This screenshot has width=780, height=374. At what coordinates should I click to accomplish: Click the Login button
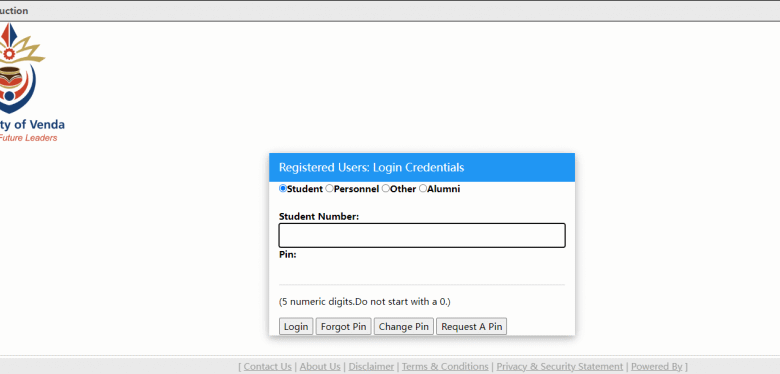296,327
